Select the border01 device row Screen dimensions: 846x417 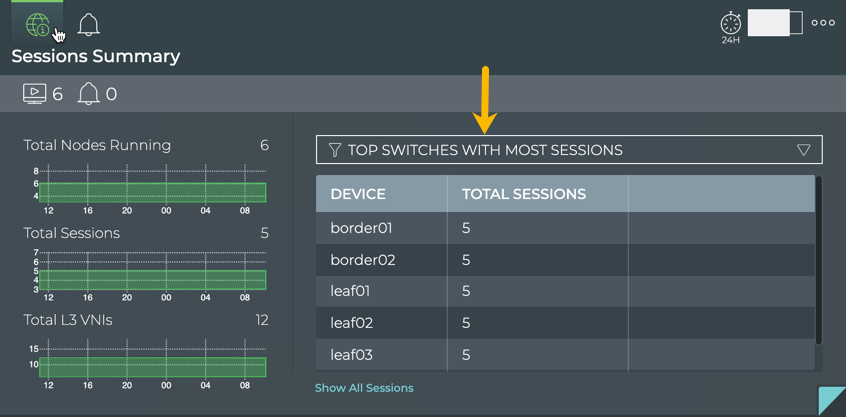coord(361,228)
